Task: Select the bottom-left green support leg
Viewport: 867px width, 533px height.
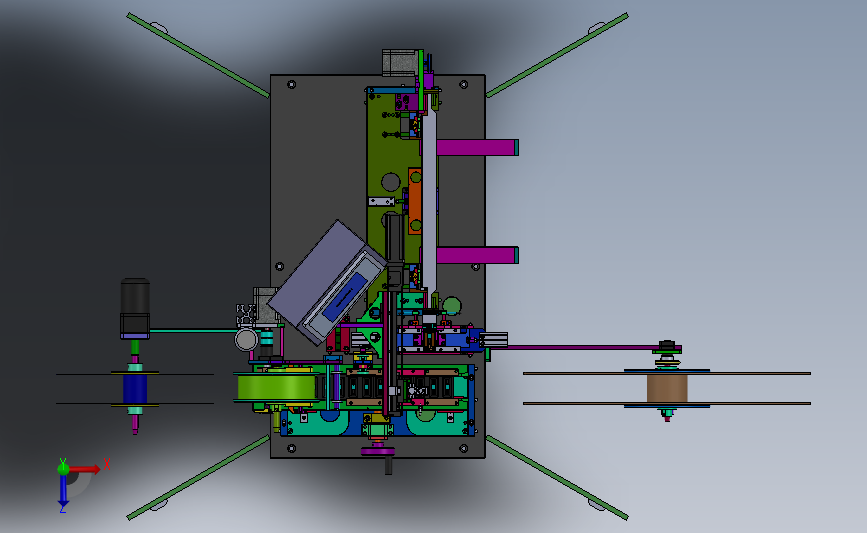Action: [x=198, y=478]
